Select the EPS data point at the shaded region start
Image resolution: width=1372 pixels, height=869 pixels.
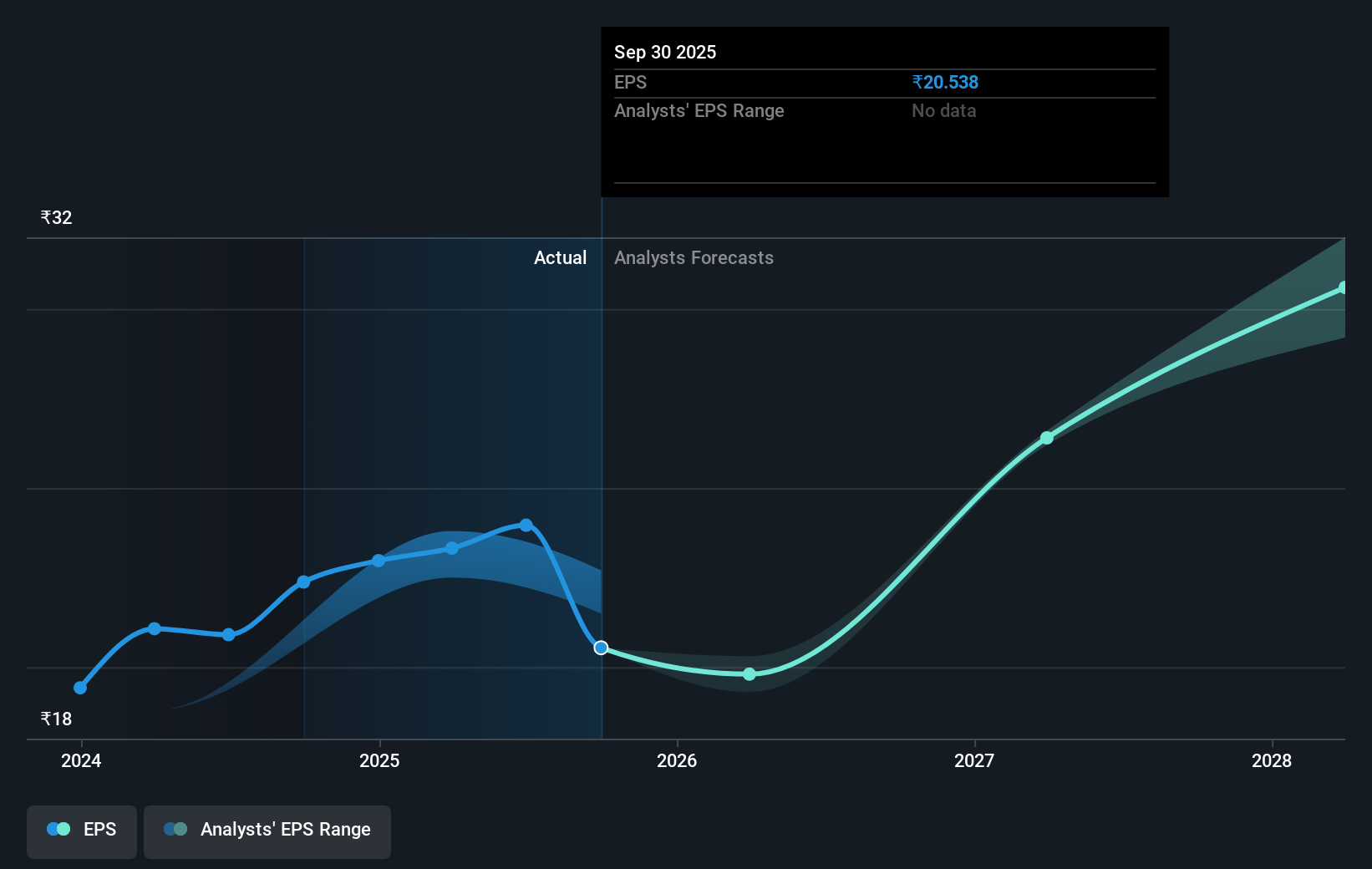point(304,582)
